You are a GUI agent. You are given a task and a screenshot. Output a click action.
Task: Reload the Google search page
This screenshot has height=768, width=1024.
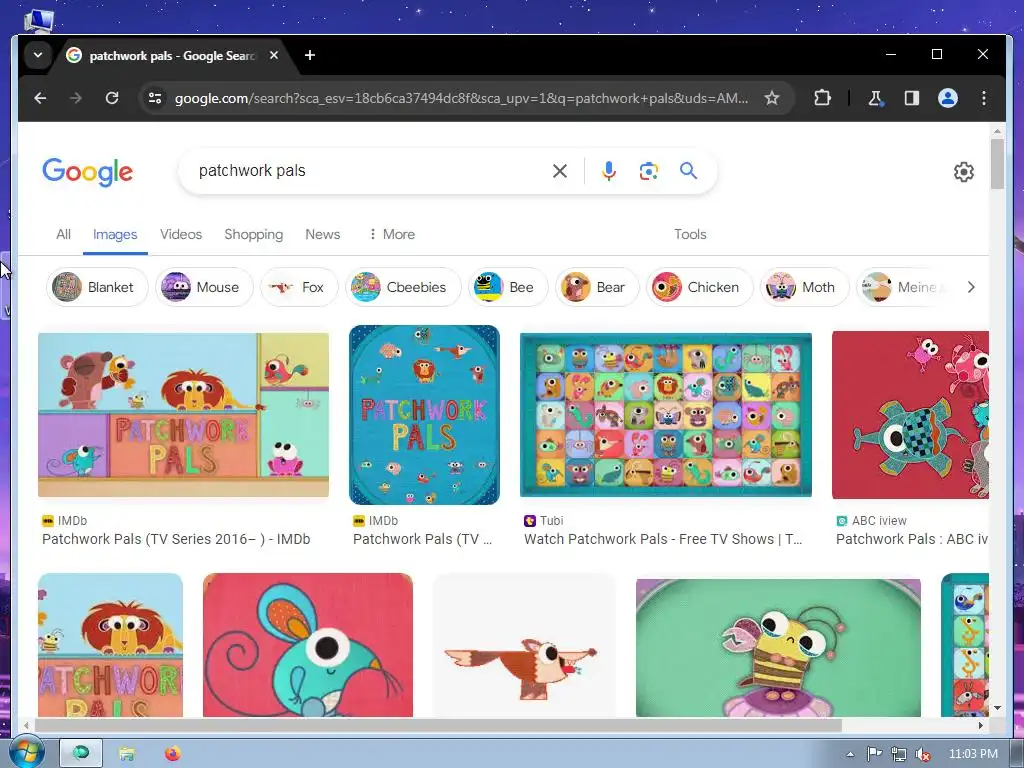coord(112,98)
